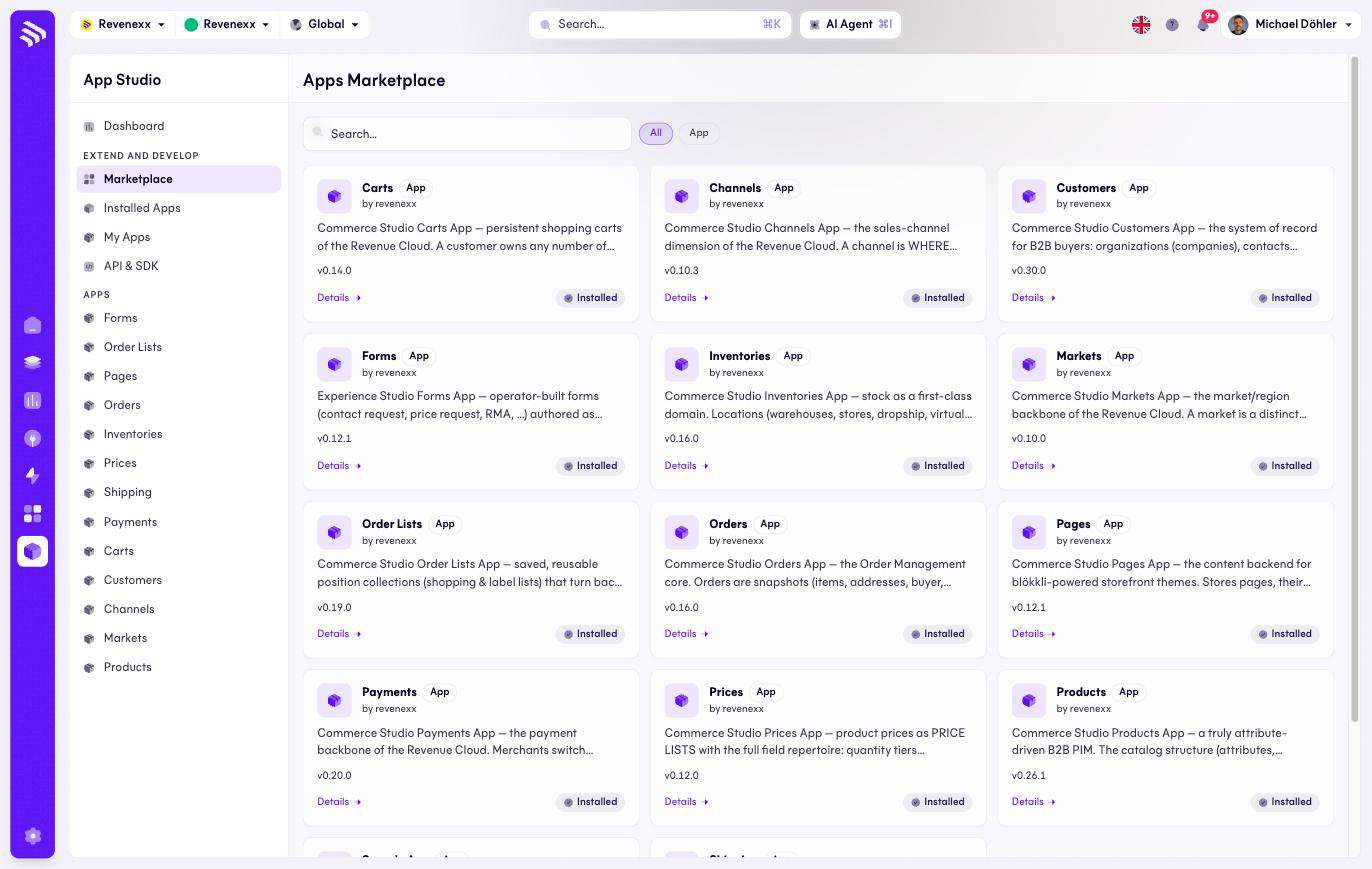The height and width of the screenshot is (869, 1372).
Task: Click the Products card cube icon
Action: 1028,700
